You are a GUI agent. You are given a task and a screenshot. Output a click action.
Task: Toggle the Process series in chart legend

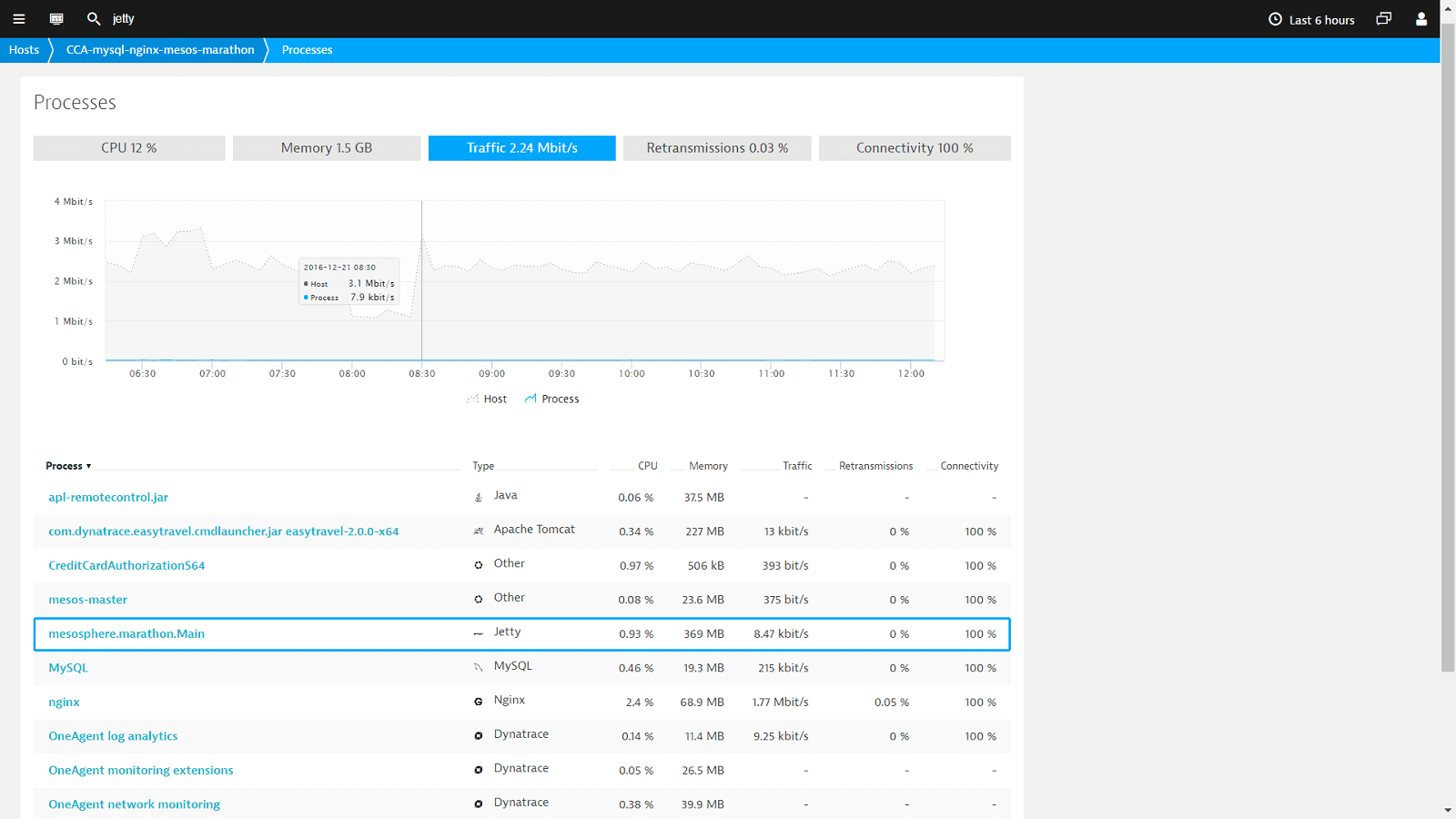[x=551, y=399]
